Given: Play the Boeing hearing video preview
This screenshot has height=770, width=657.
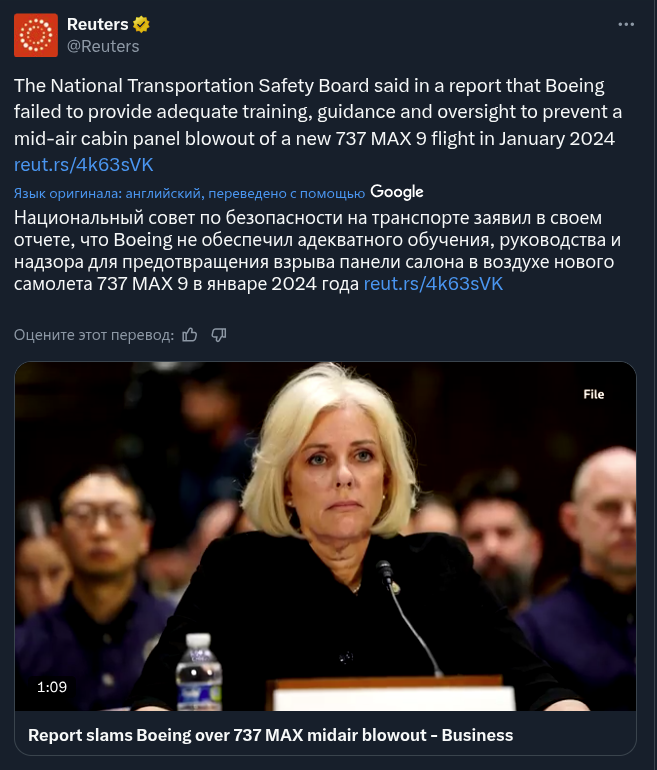Looking at the screenshot, I should (x=326, y=536).
